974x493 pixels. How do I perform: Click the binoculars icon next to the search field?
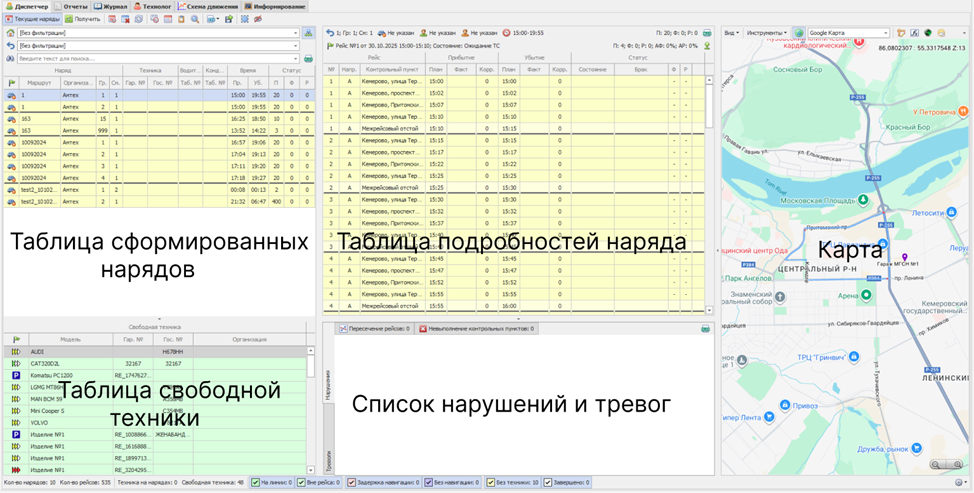9,58
